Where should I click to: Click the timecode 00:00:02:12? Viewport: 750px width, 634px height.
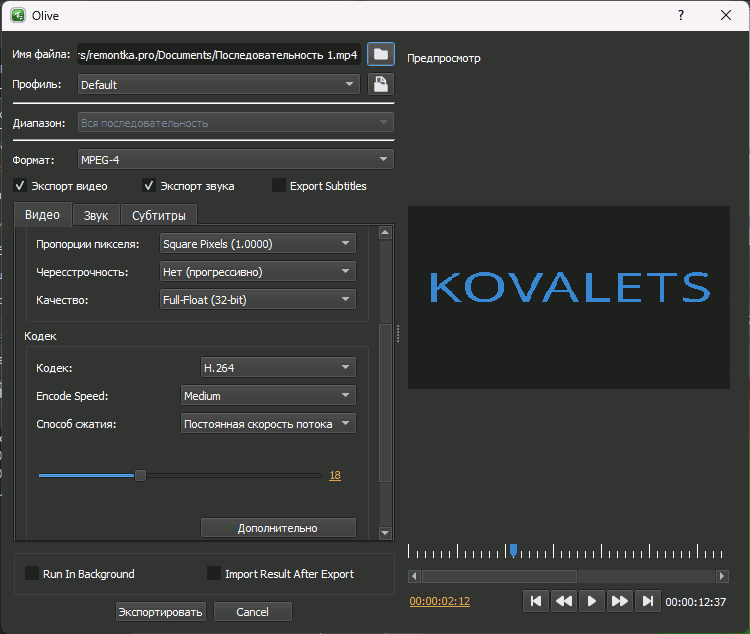click(x=440, y=601)
